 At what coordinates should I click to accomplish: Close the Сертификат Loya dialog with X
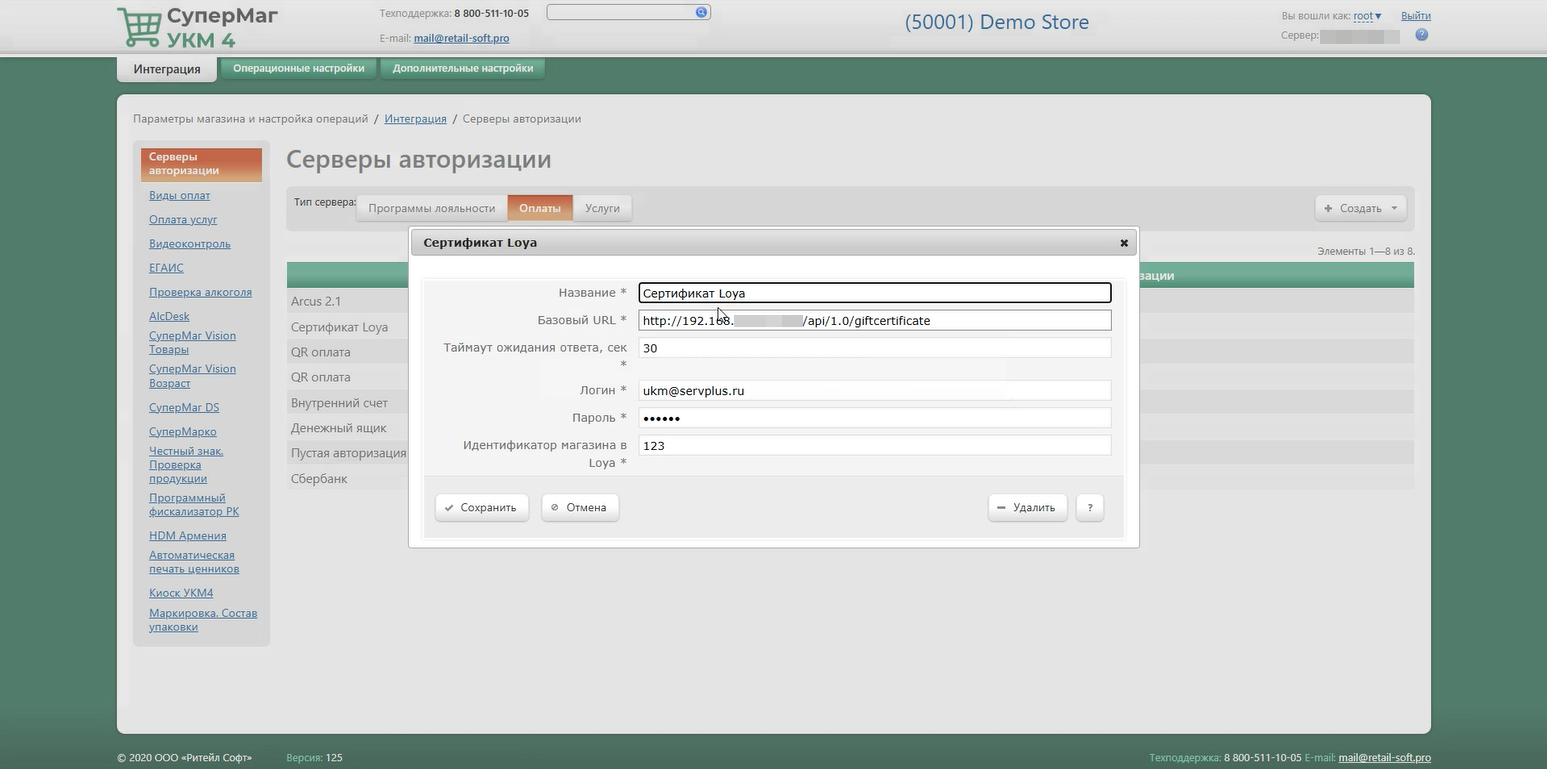click(1124, 243)
